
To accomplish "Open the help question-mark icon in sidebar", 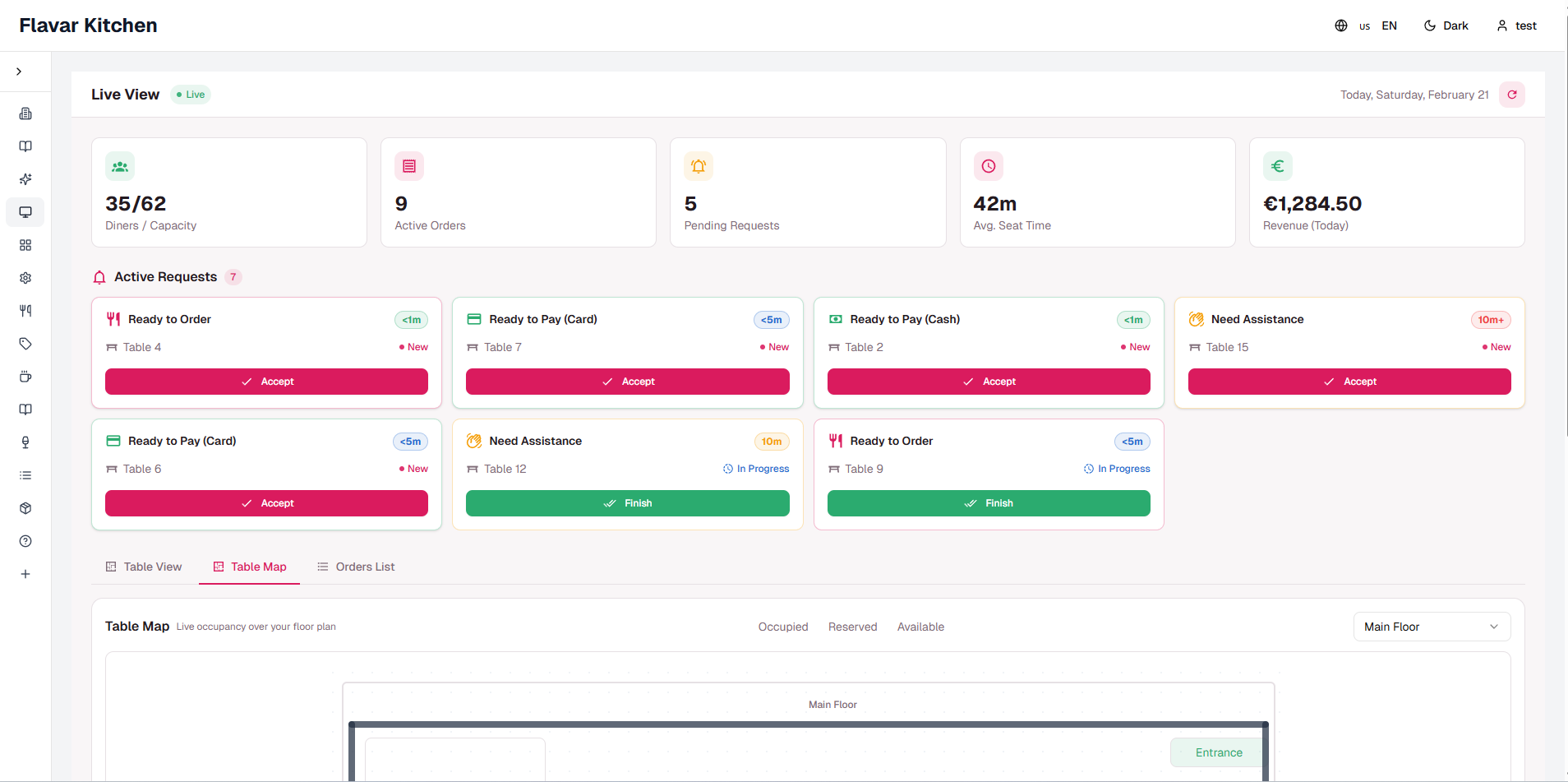I will click(x=25, y=541).
